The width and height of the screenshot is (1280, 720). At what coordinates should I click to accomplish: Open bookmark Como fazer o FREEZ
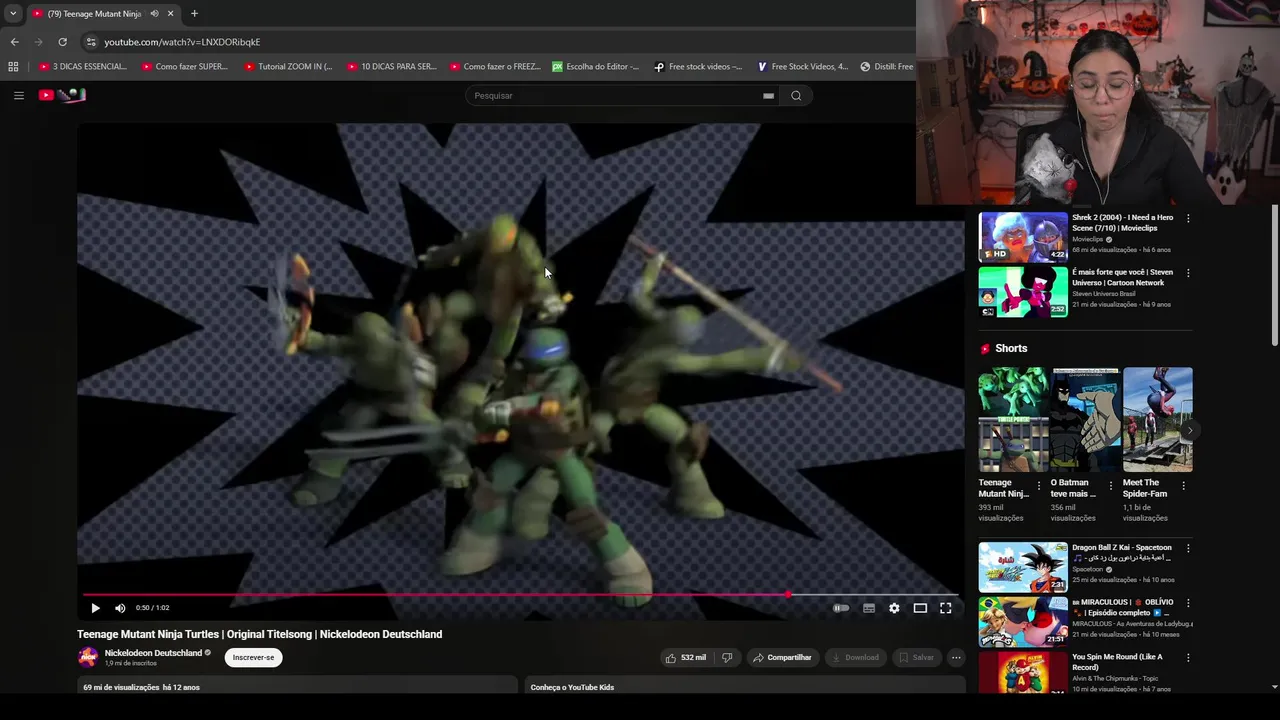(x=495, y=67)
